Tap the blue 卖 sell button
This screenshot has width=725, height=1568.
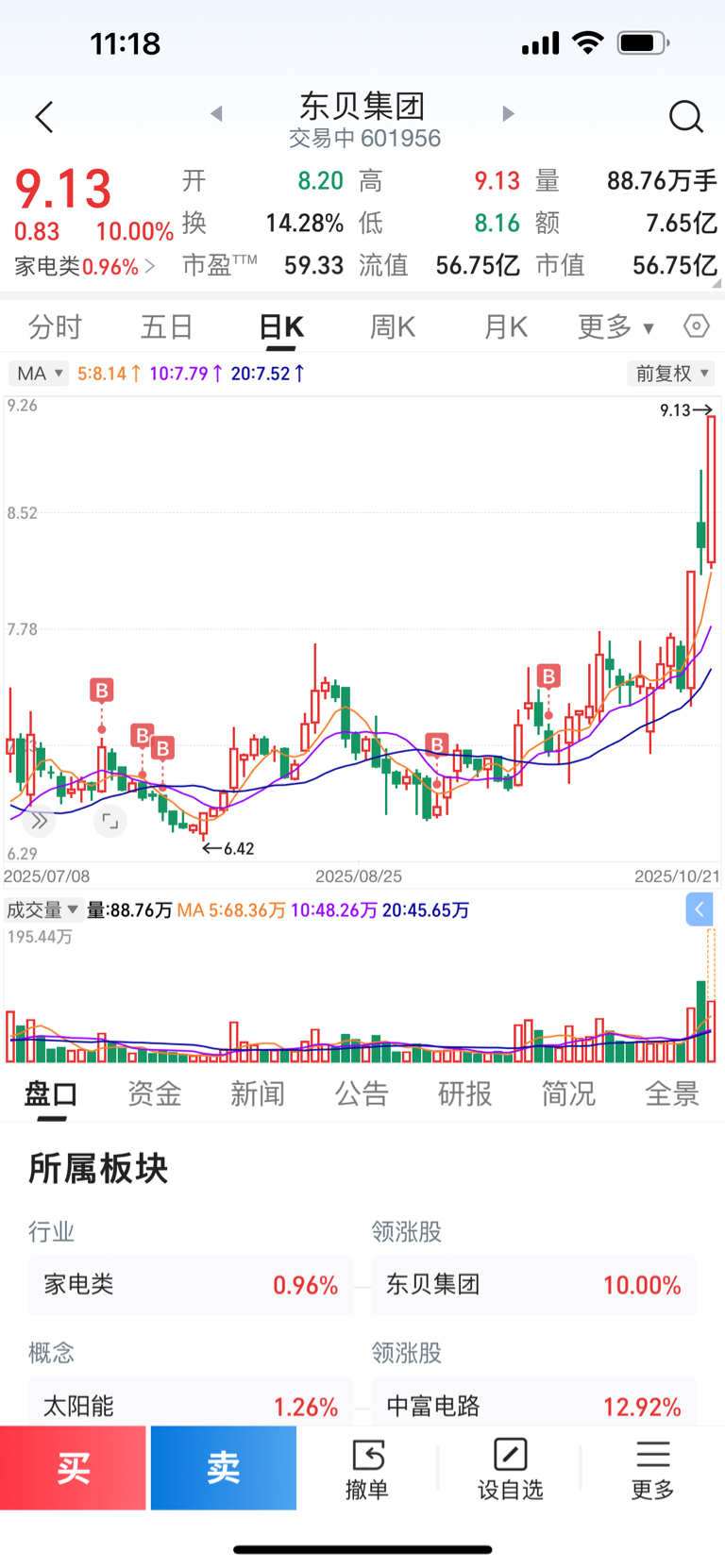point(224,1468)
